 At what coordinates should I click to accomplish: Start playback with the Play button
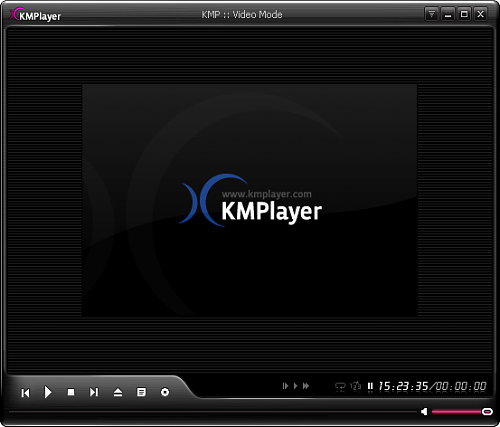point(48,392)
